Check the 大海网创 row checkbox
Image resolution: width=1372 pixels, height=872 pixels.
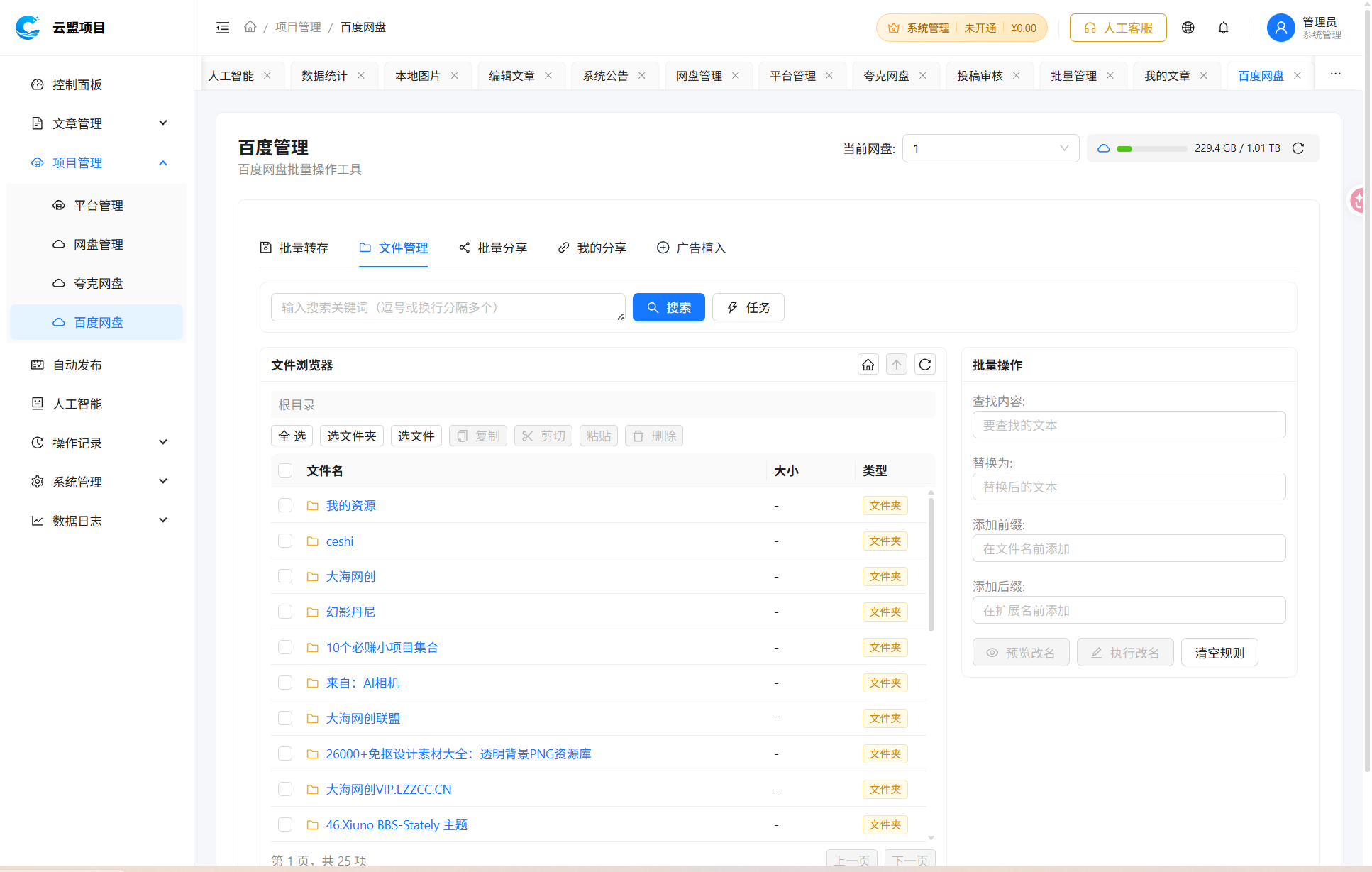pos(285,576)
